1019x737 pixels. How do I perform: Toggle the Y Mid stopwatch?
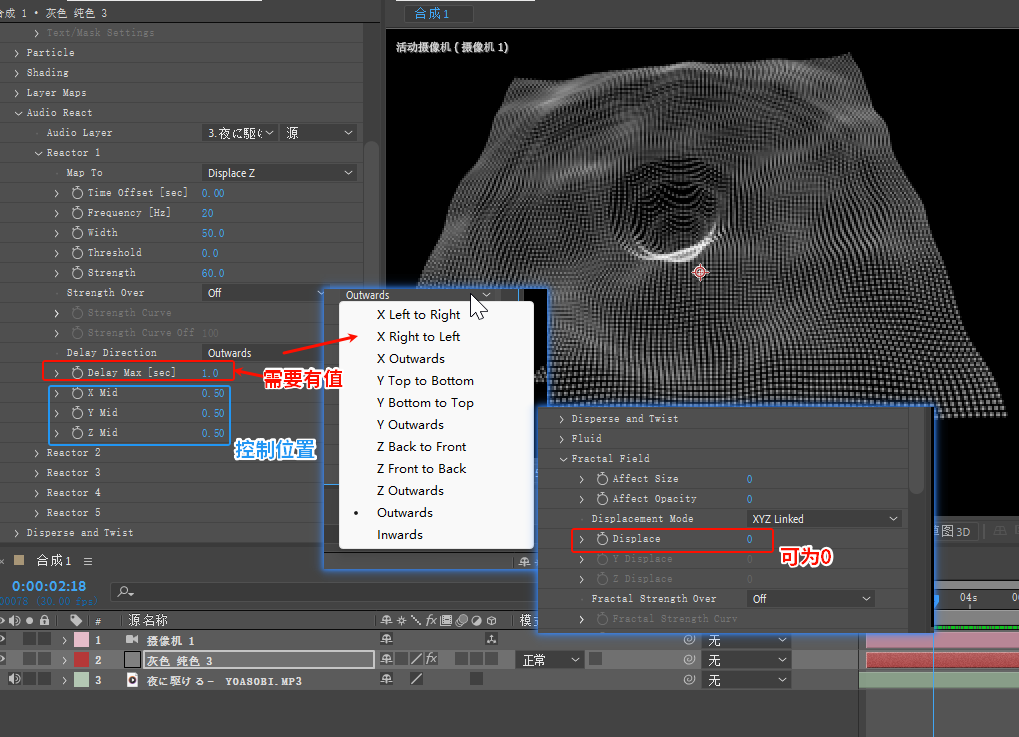pyautogui.click(x=77, y=413)
